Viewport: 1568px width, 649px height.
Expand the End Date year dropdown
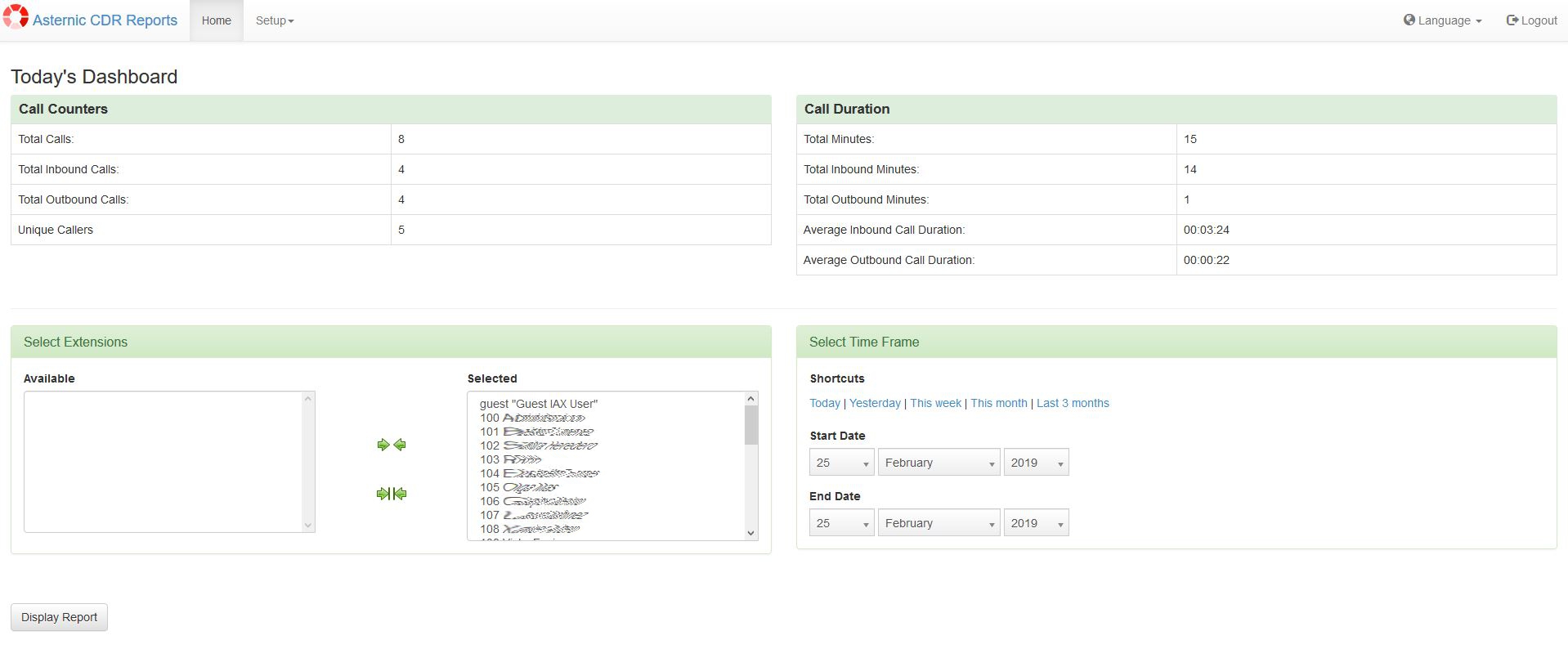tap(1036, 523)
